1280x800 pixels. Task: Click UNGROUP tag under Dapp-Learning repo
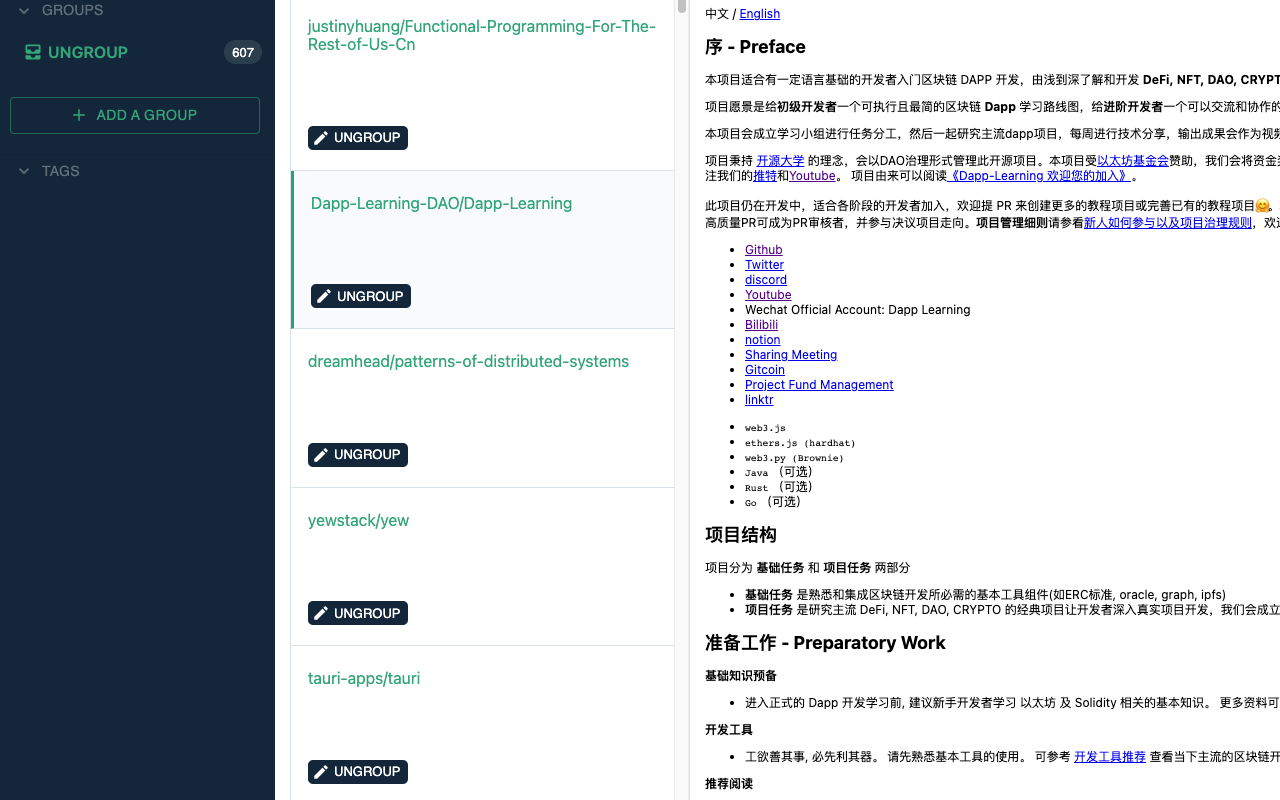click(x=361, y=296)
